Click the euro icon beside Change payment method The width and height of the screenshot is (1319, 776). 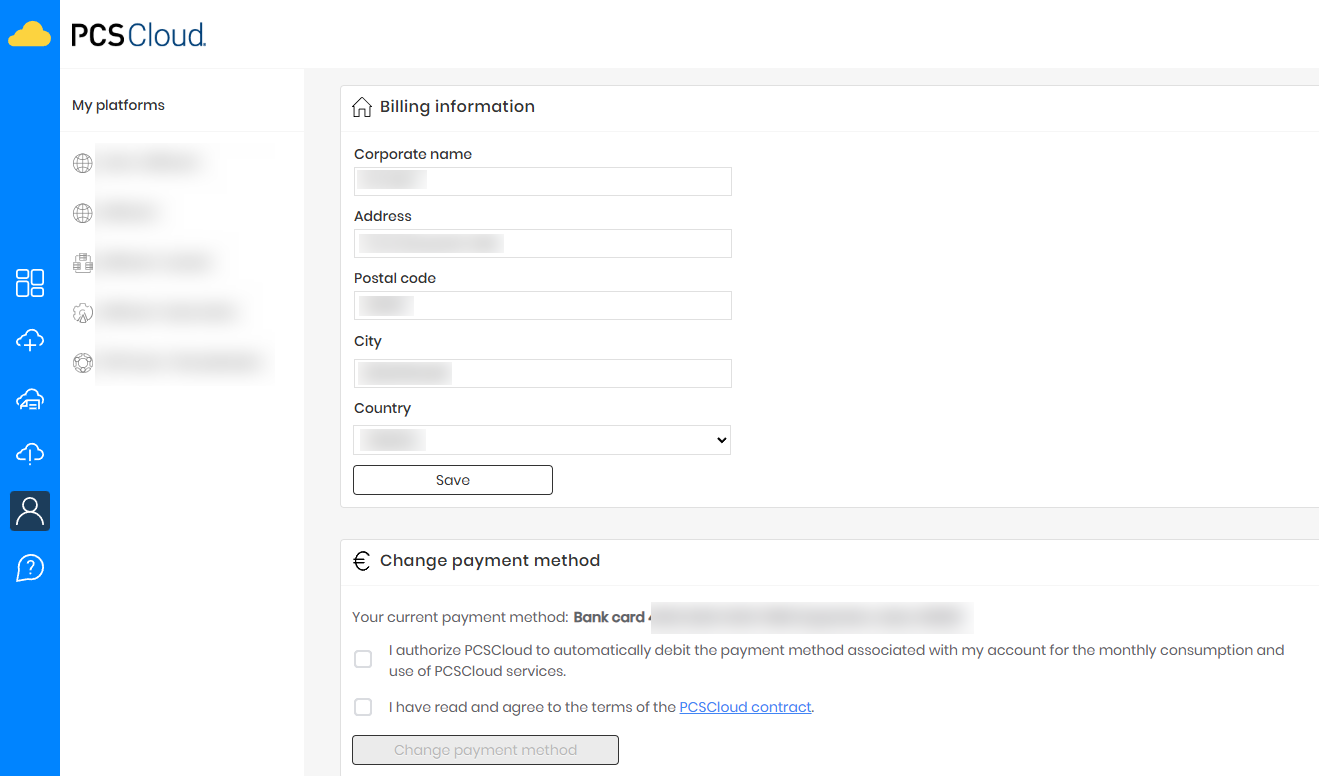pos(362,561)
